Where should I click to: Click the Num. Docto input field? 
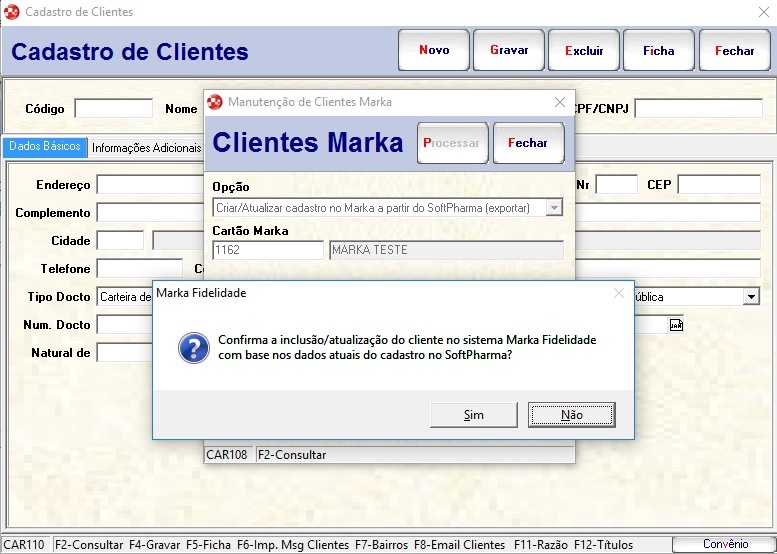(x=125, y=325)
